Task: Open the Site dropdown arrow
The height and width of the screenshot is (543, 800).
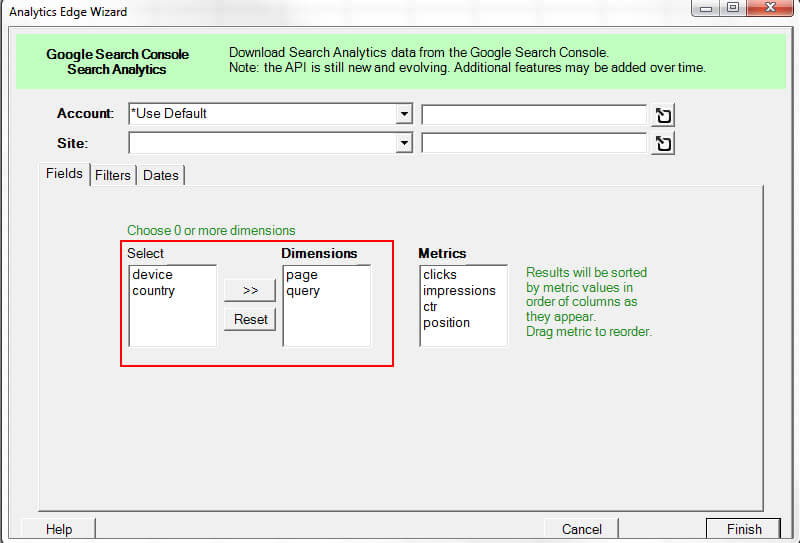Action: pos(404,143)
